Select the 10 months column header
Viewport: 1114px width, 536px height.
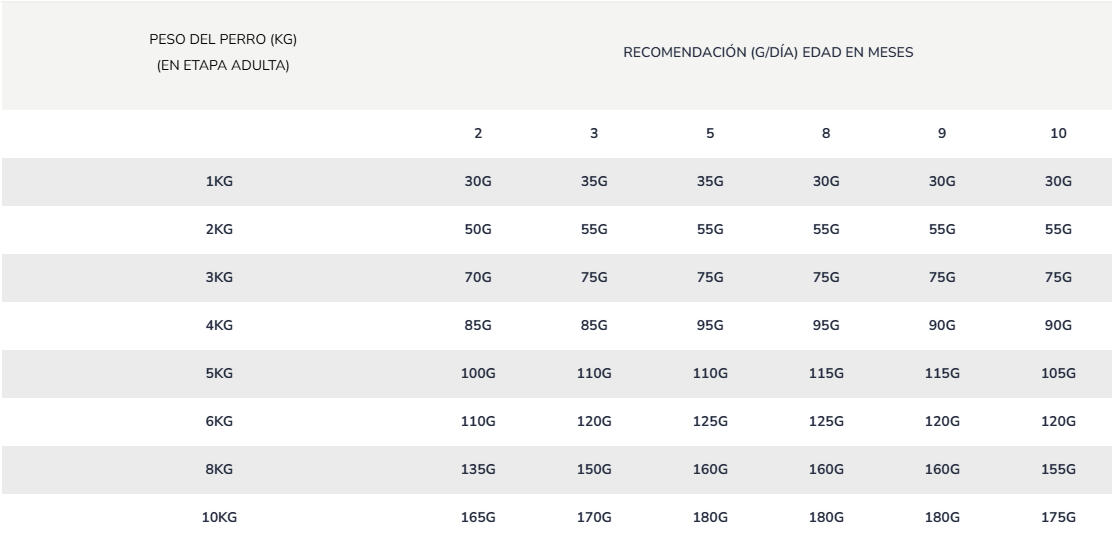click(x=1058, y=134)
